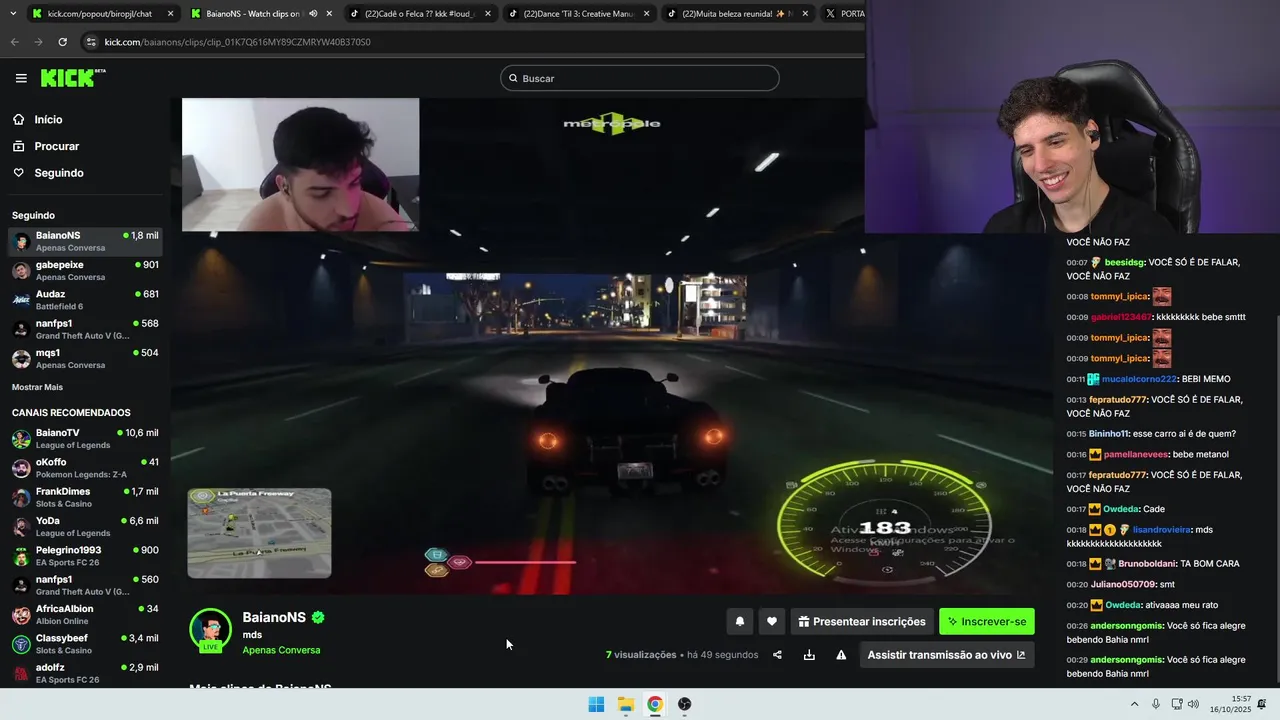The image size is (1280, 720).
Task: Report the clip with the warning icon
Action: [x=841, y=655]
